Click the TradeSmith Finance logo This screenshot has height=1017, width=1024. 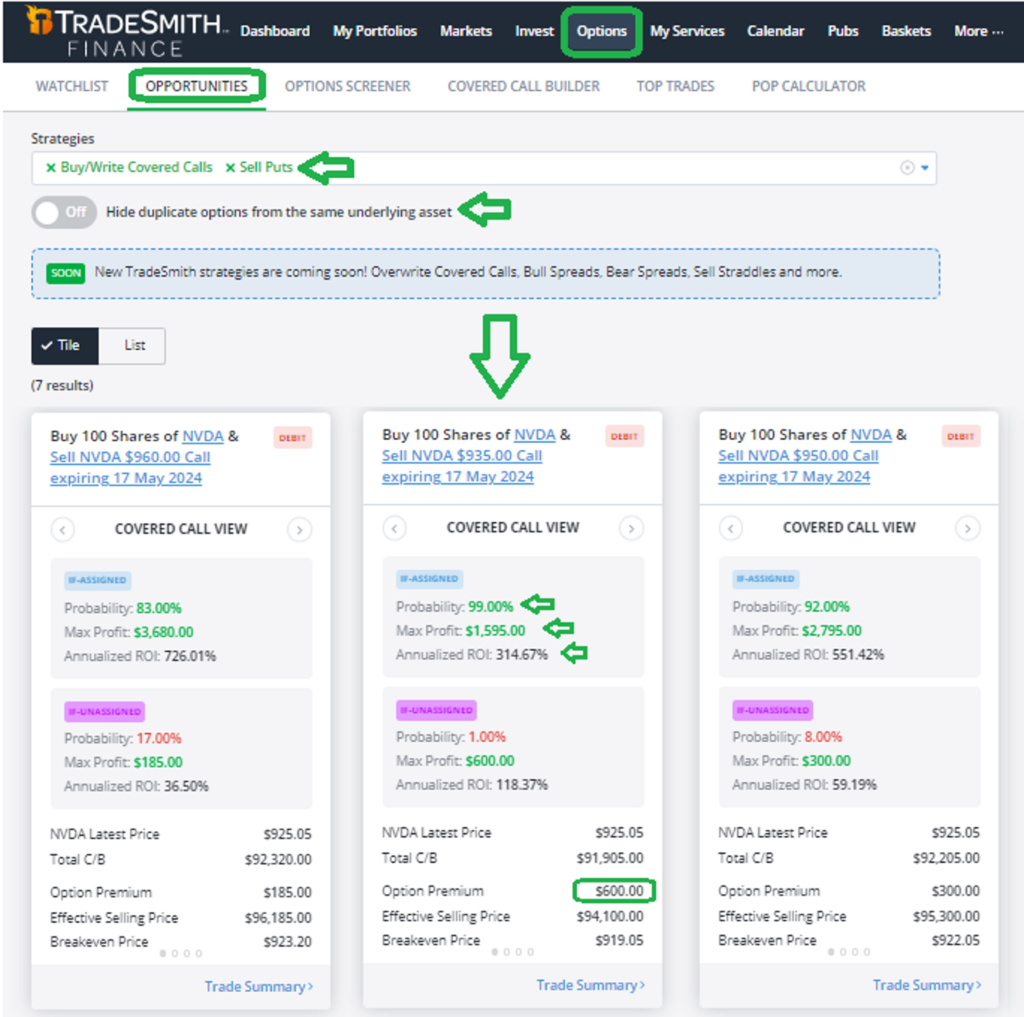click(126, 31)
